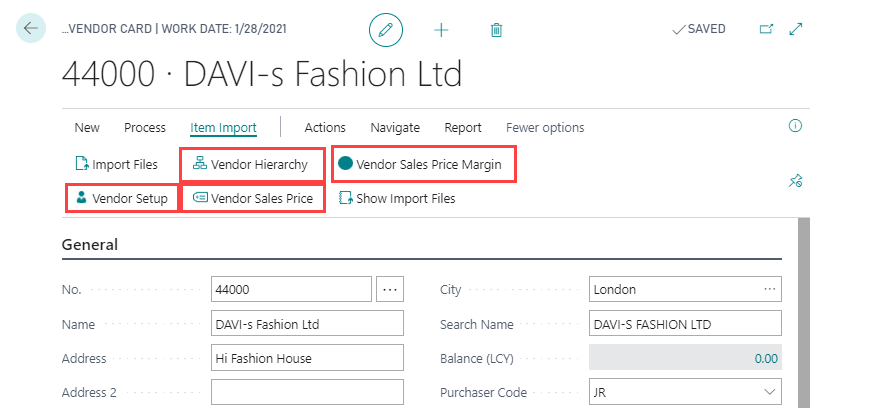This screenshot has width=872, height=408.
Task: Open the Item Import tab
Action: coord(223,127)
